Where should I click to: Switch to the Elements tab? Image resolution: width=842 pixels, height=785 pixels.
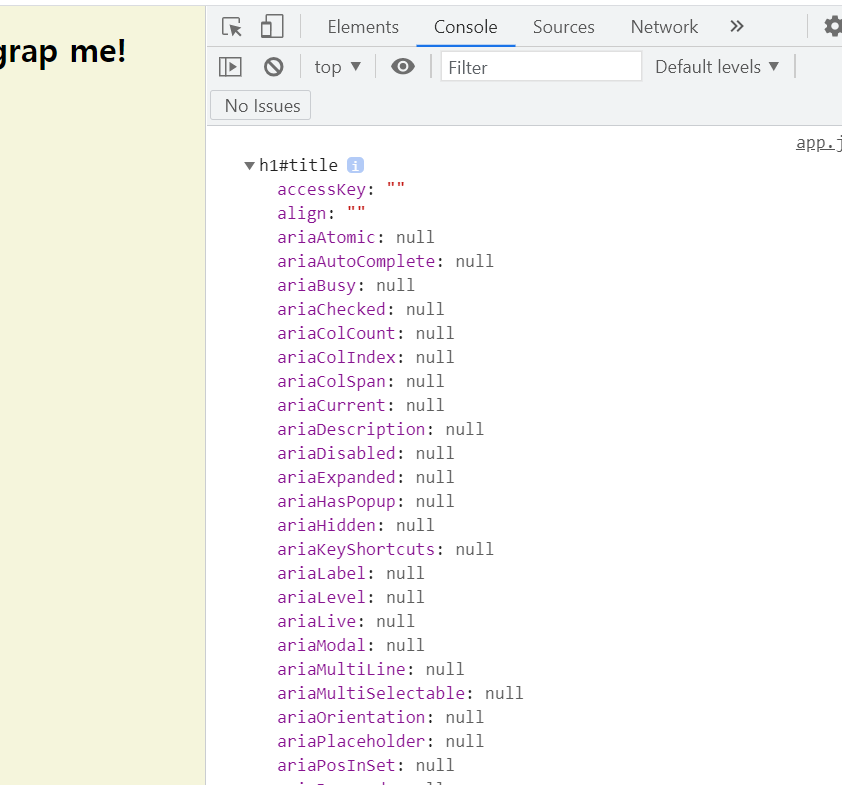(363, 27)
